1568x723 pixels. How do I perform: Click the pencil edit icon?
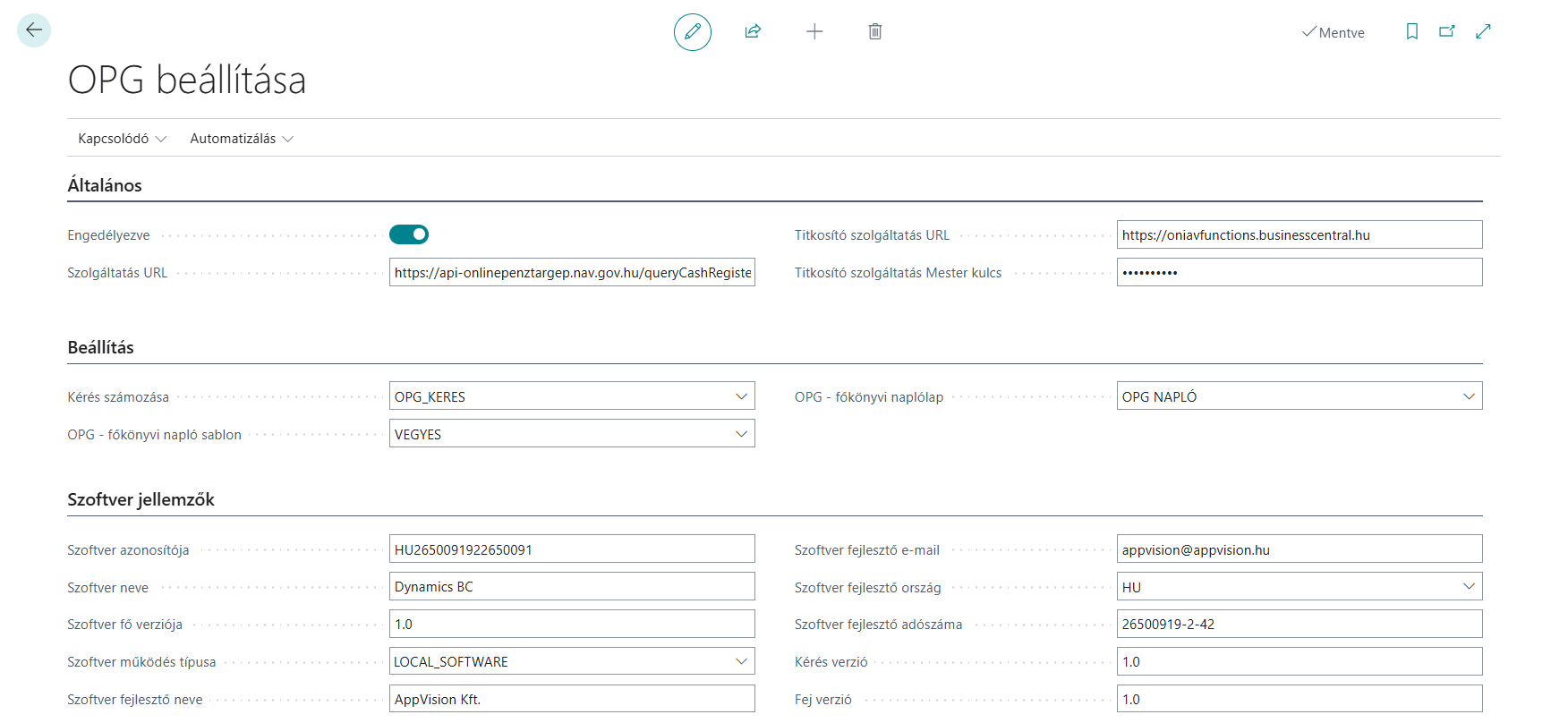tap(692, 32)
